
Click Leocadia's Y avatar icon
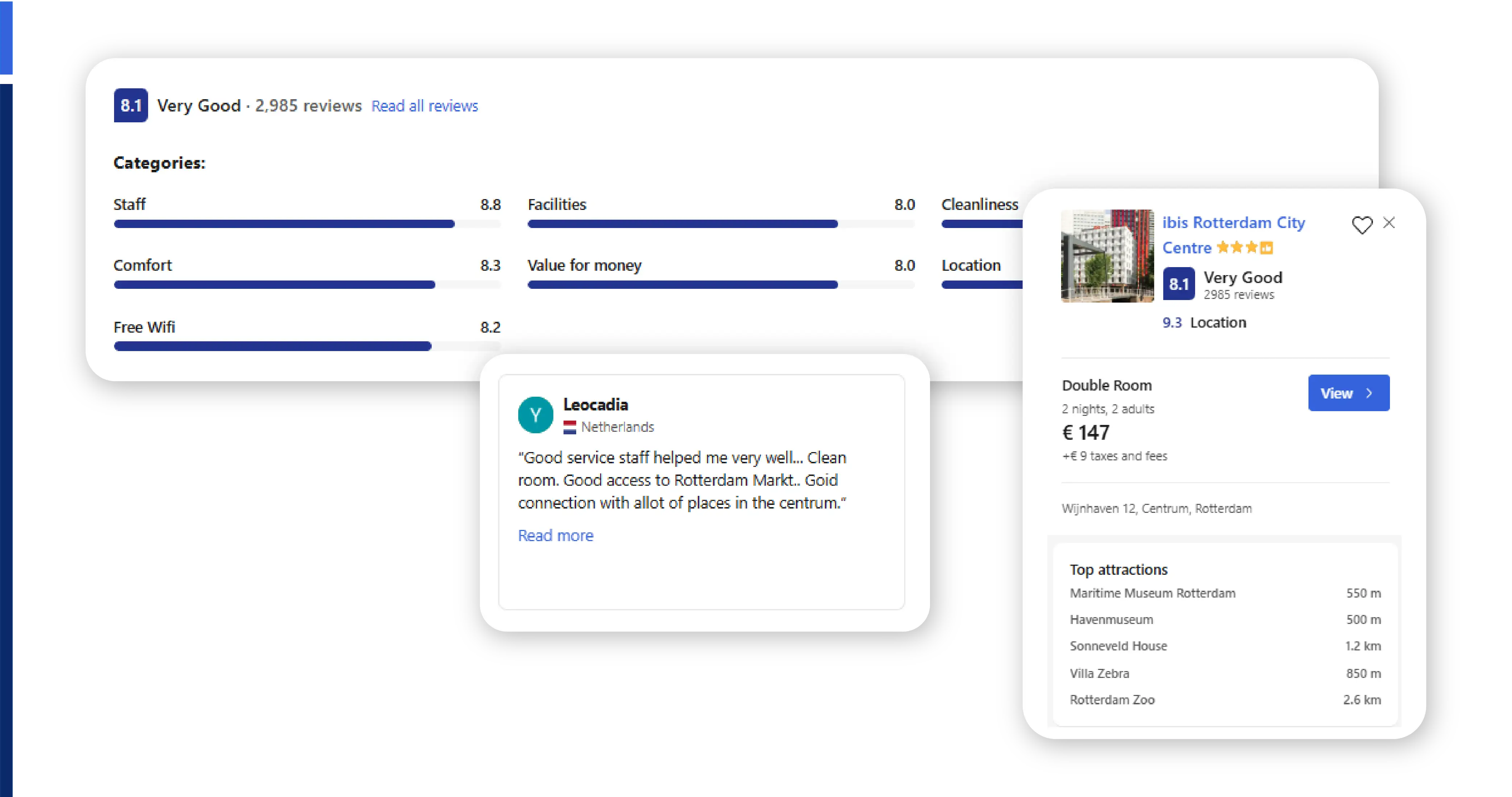(x=535, y=415)
